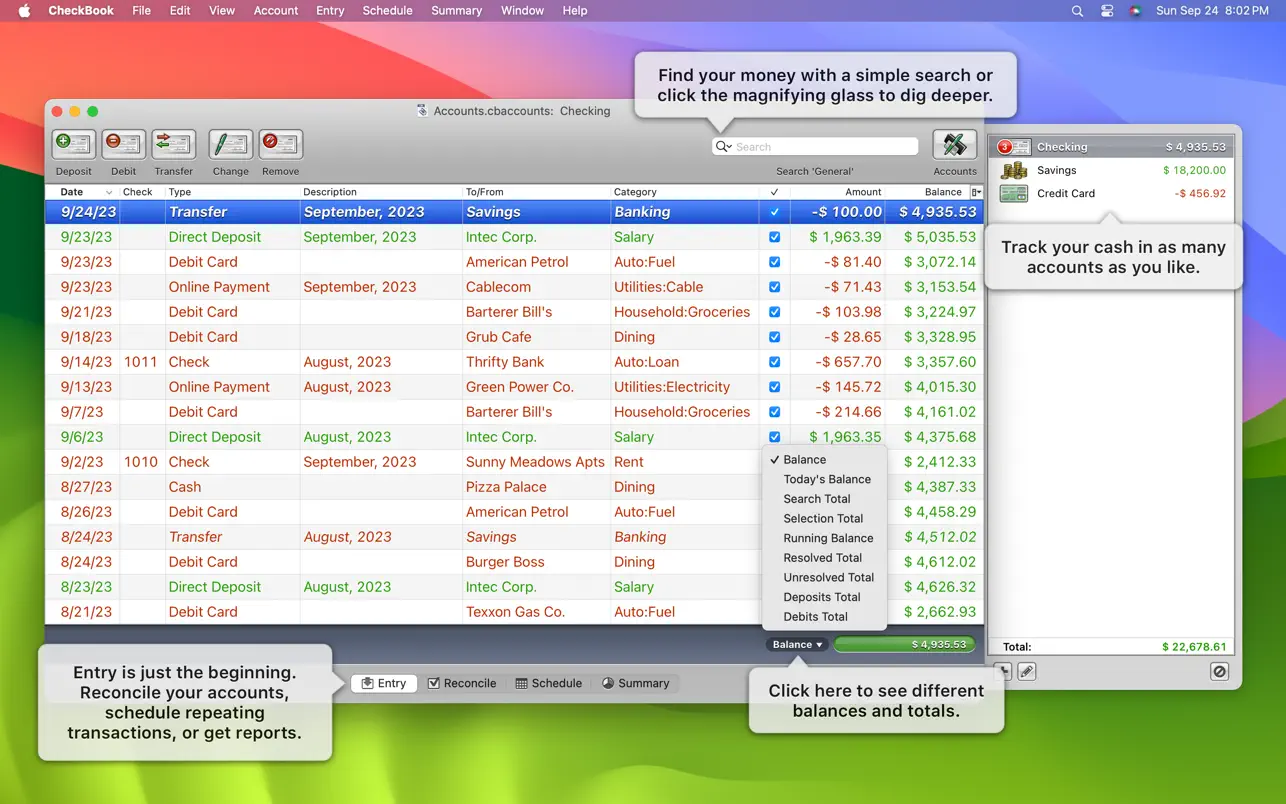Choose Today's Balance from the popup
This screenshot has height=804, width=1286.
tap(826, 479)
